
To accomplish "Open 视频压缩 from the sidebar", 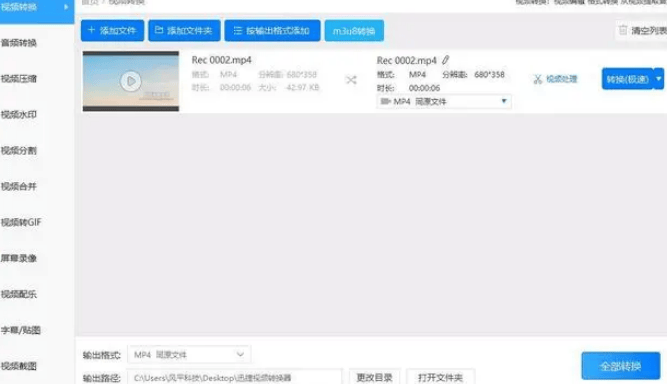I will pos(19,79).
